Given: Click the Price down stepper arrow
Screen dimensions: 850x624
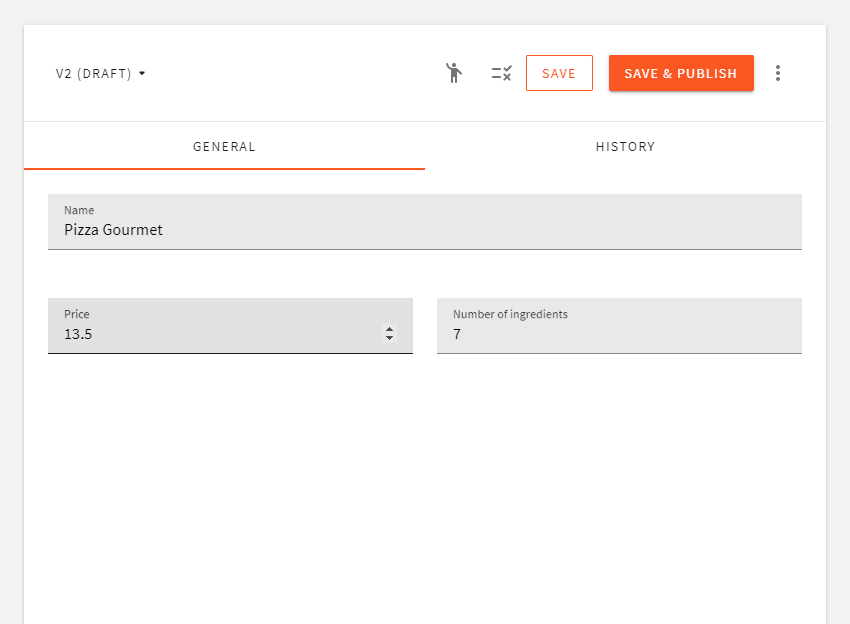Looking at the screenshot, I should click(x=389, y=339).
